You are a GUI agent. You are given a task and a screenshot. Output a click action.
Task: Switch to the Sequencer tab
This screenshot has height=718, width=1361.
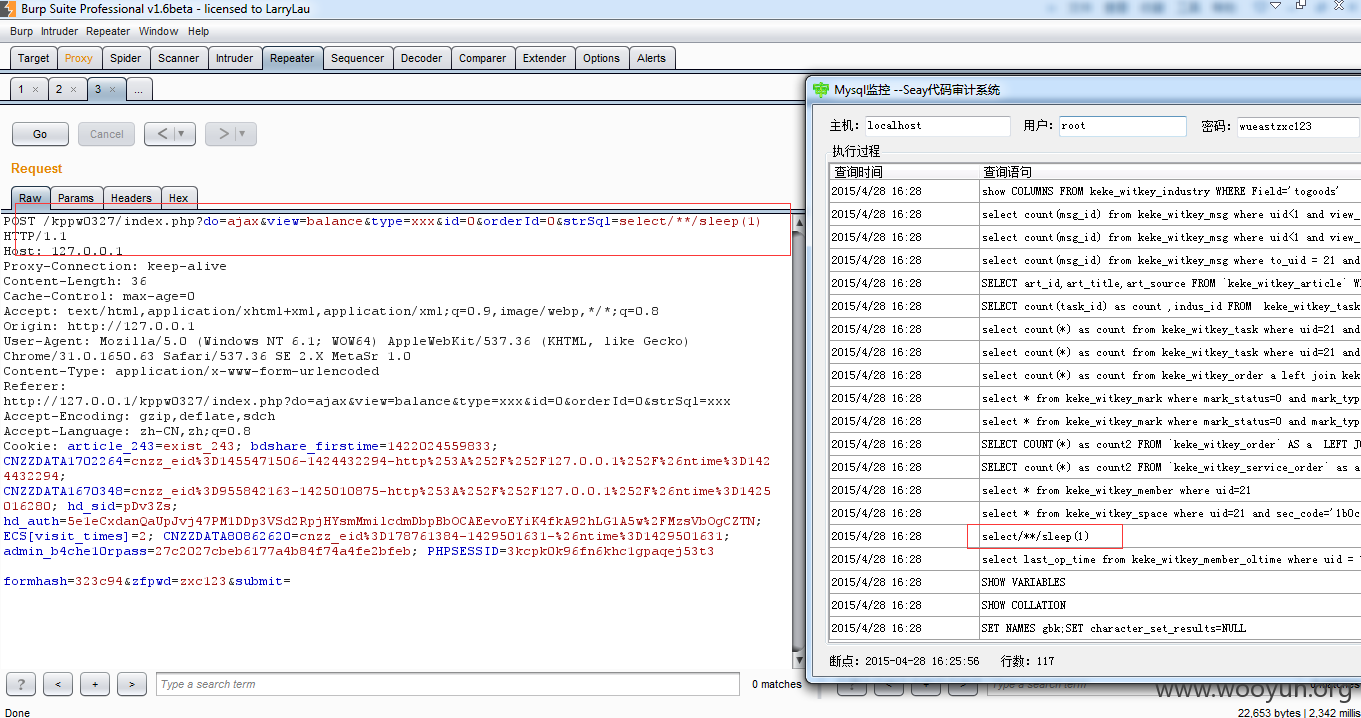click(357, 58)
